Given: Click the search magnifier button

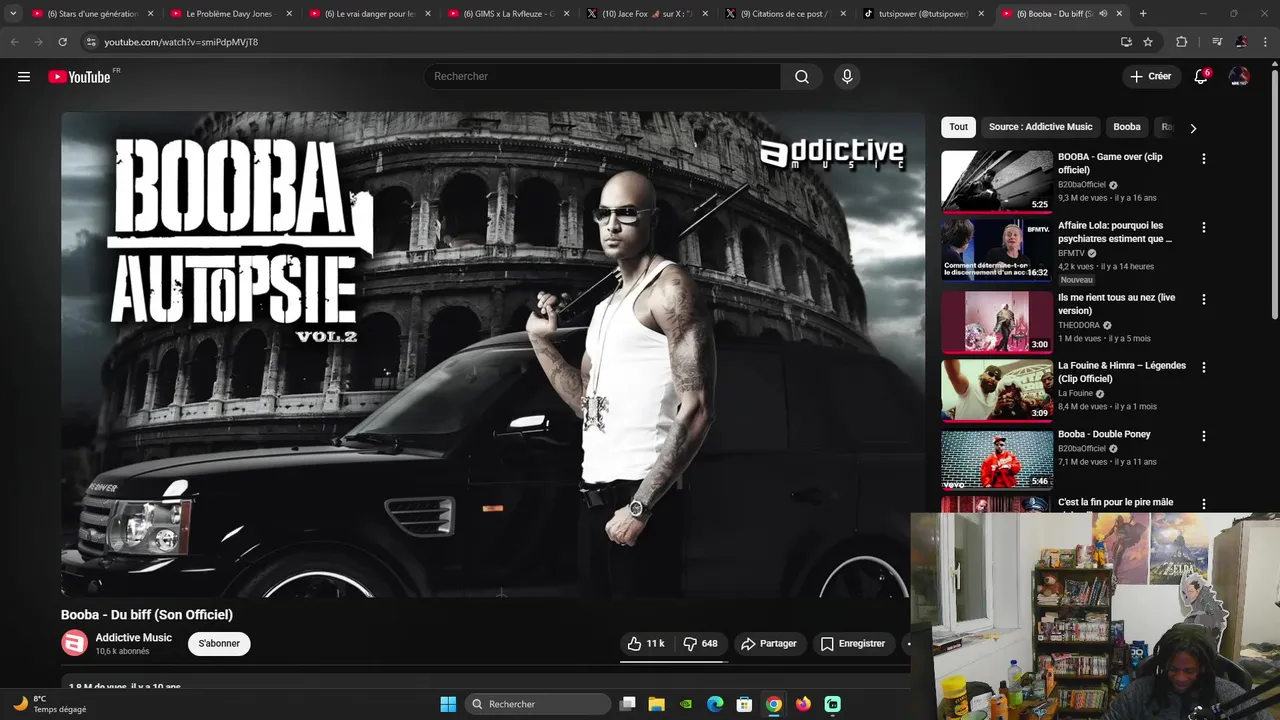Looking at the screenshot, I should (x=802, y=77).
